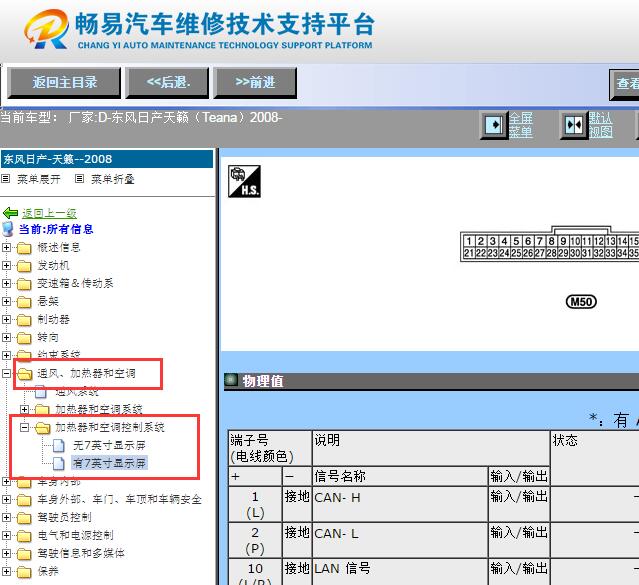Expand the 电气和电源控制 tree node

click(x=6, y=535)
